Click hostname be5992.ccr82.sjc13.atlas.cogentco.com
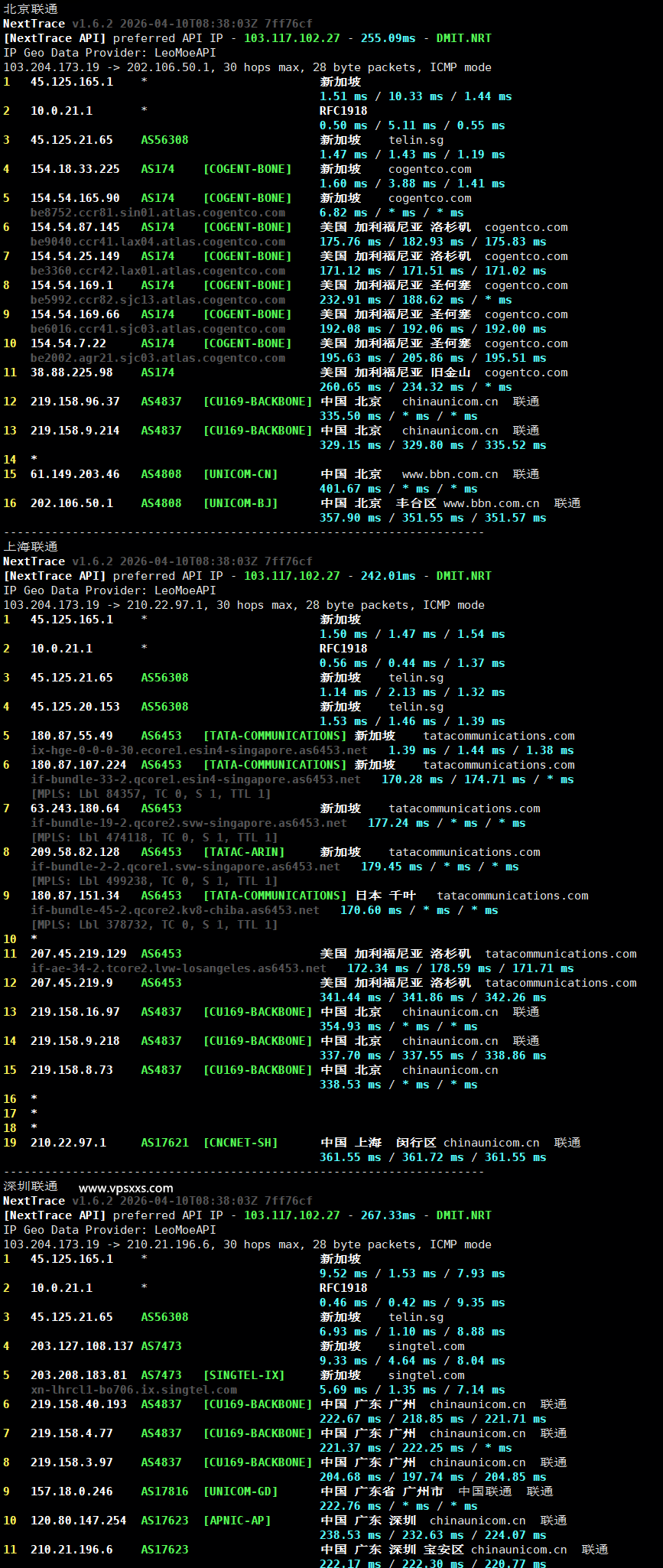 [158, 300]
